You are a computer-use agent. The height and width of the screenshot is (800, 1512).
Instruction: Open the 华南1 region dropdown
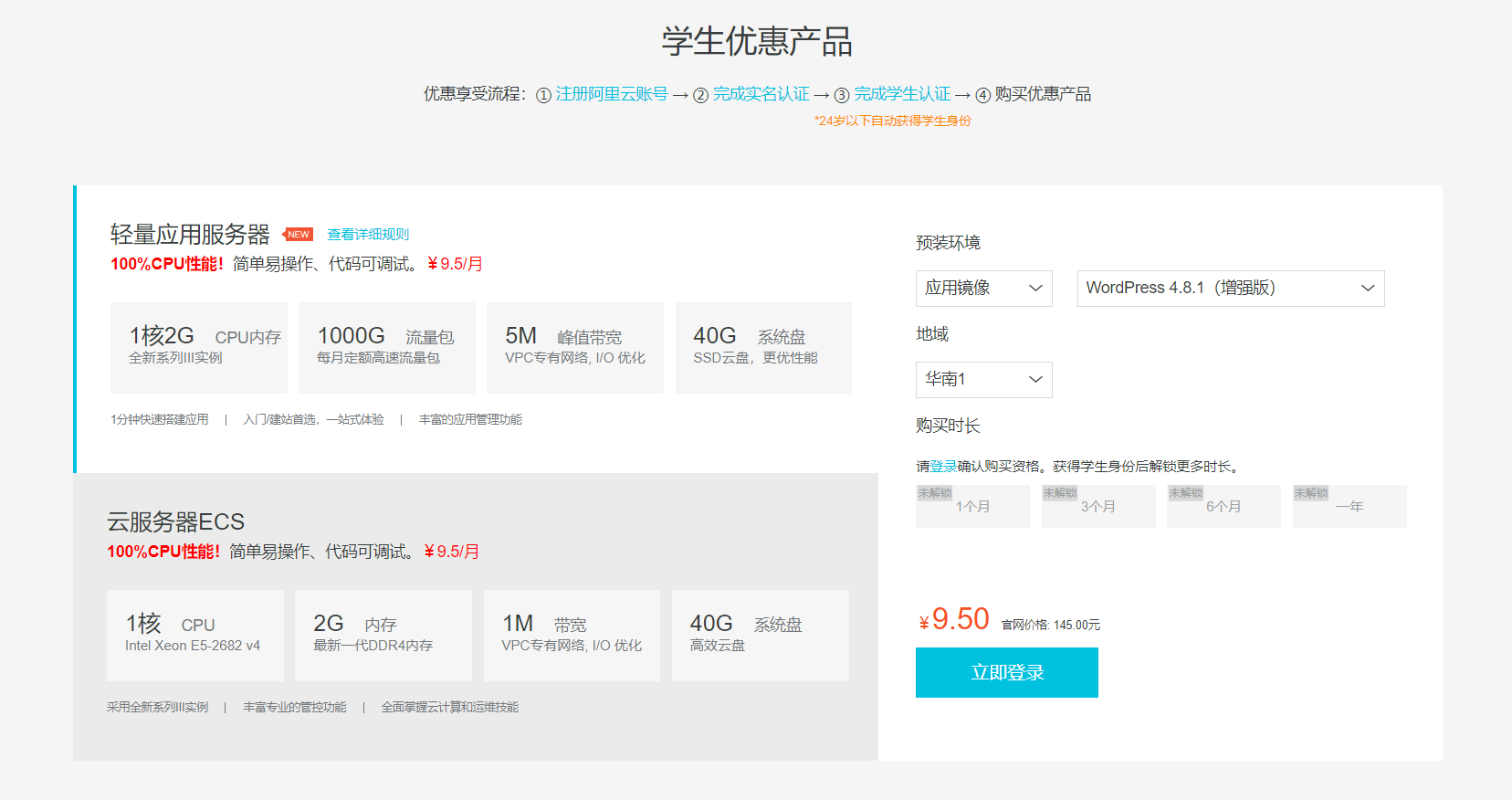click(x=983, y=380)
